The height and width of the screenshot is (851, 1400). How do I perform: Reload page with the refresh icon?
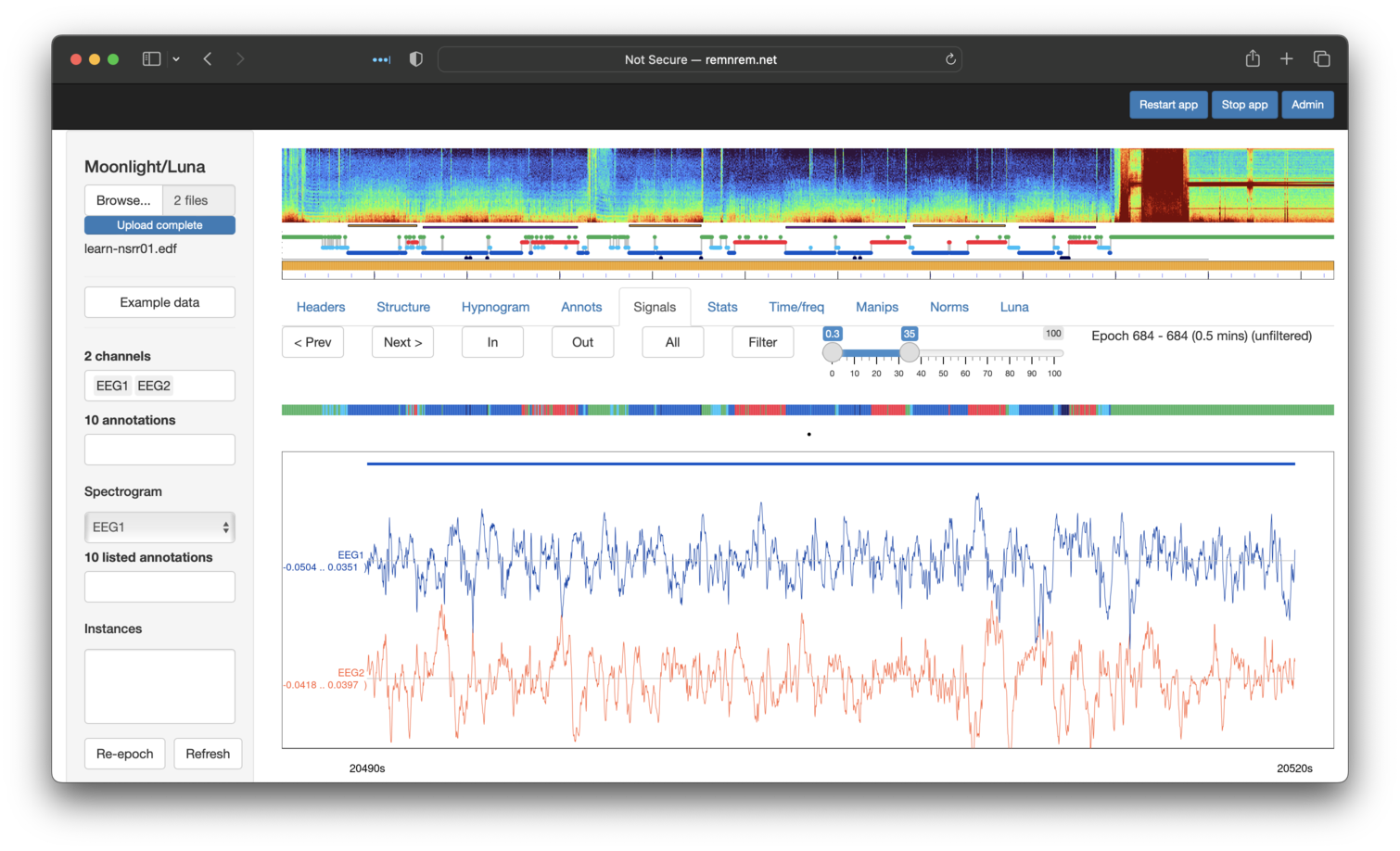[x=950, y=59]
